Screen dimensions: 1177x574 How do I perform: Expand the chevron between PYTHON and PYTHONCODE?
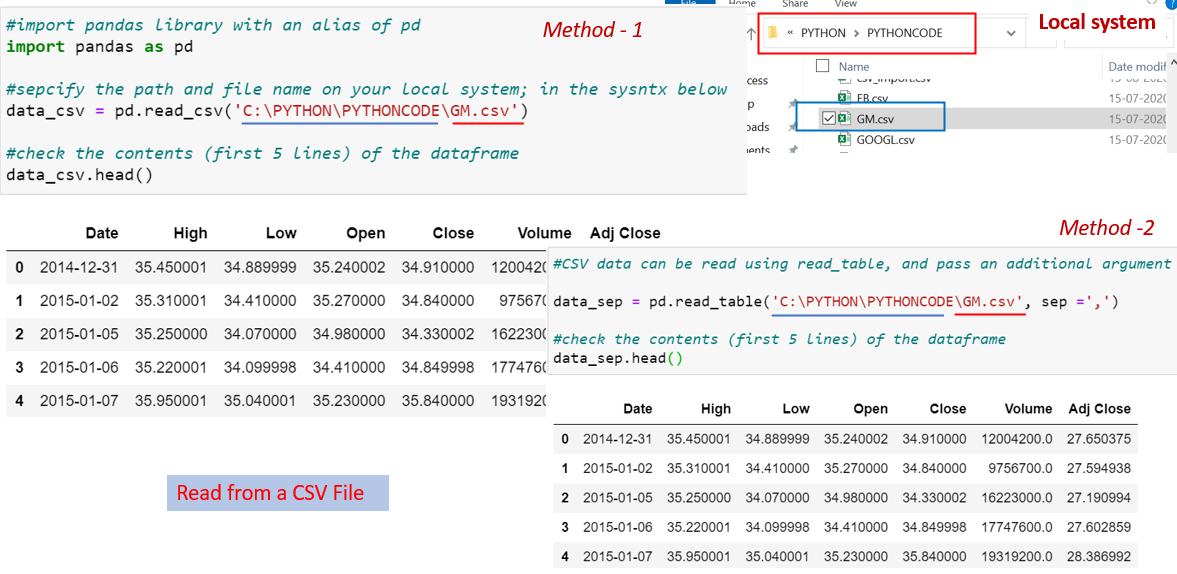[x=856, y=34]
